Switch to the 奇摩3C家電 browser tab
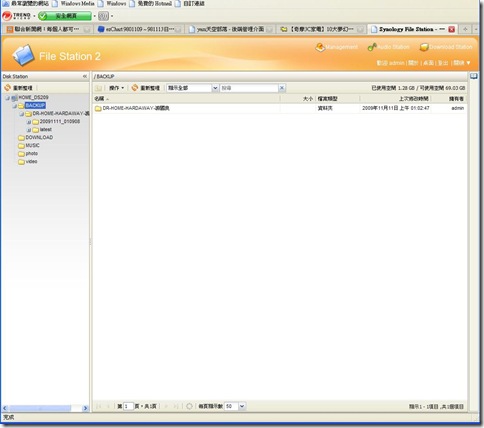Screen dimensions: 484x428 click(321, 29)
